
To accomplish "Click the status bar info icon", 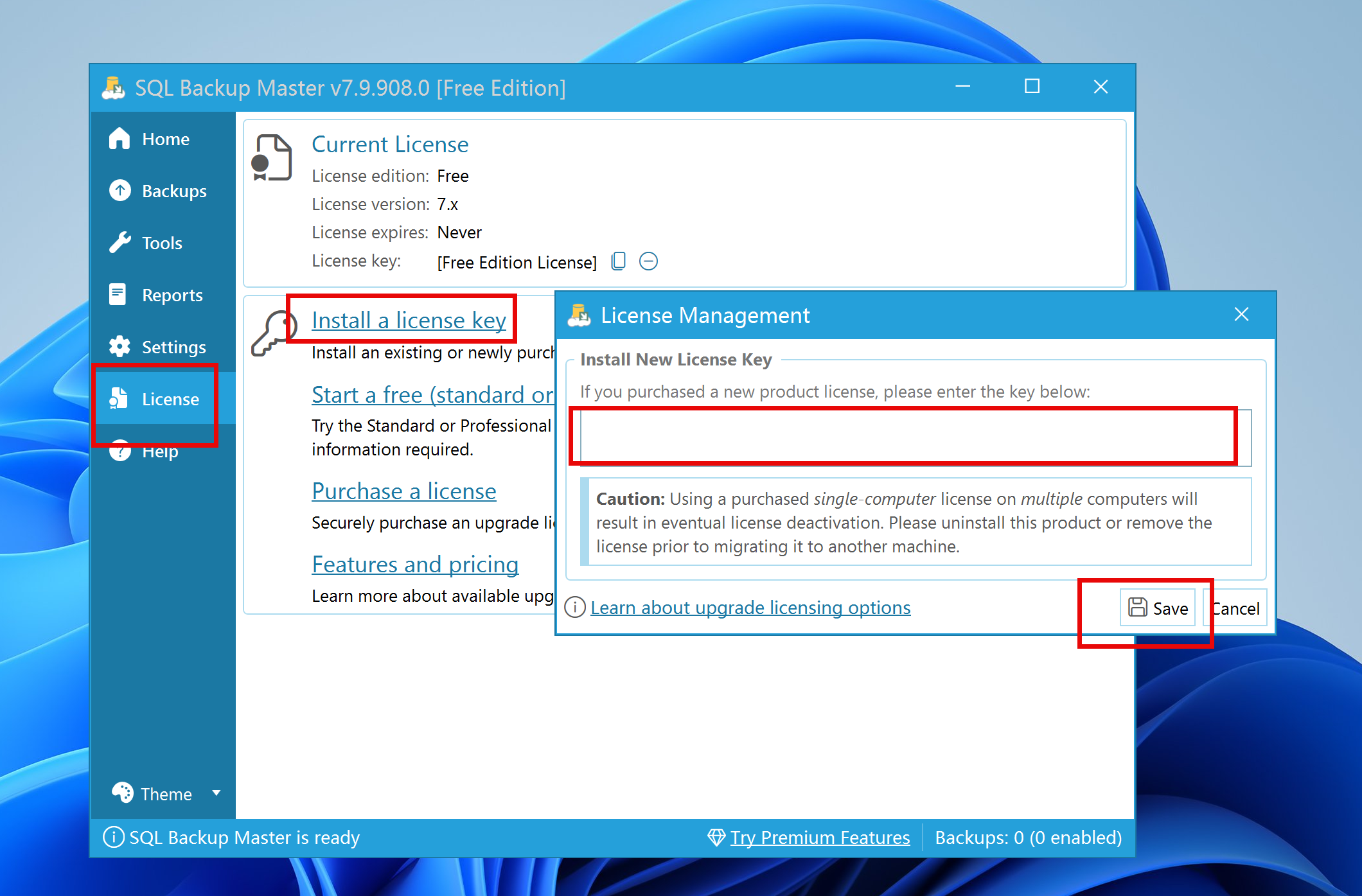I will [113, 837].
